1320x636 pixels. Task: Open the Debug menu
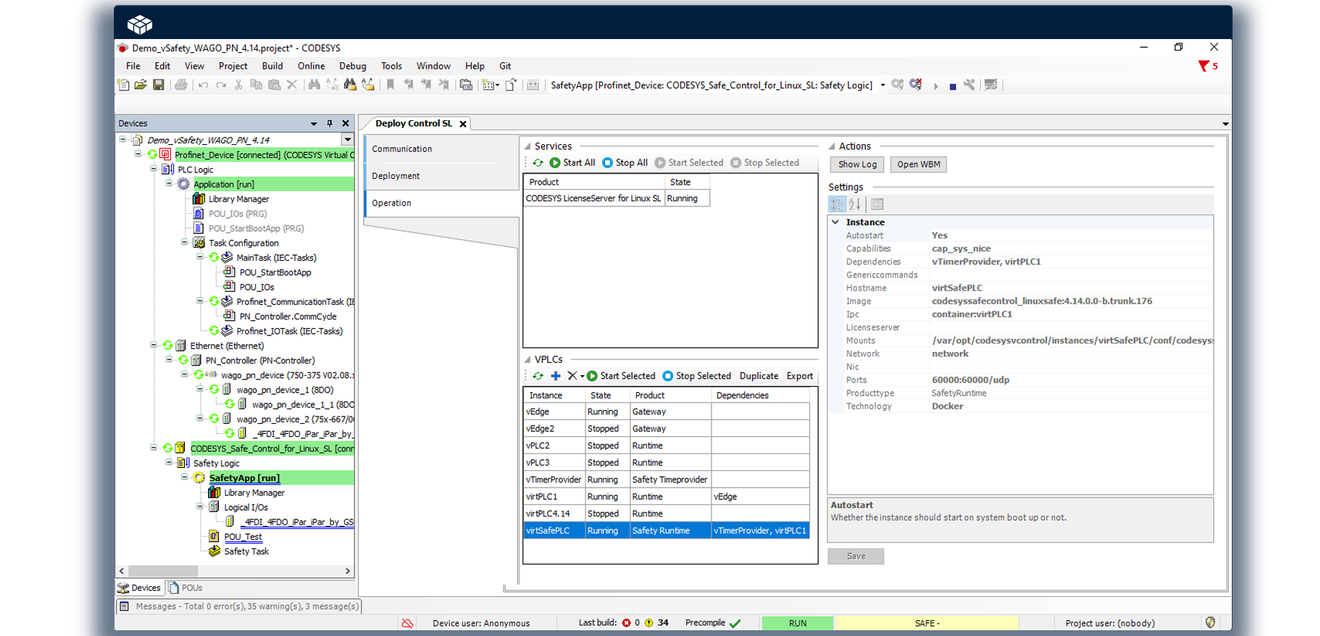tap(353, 66)
